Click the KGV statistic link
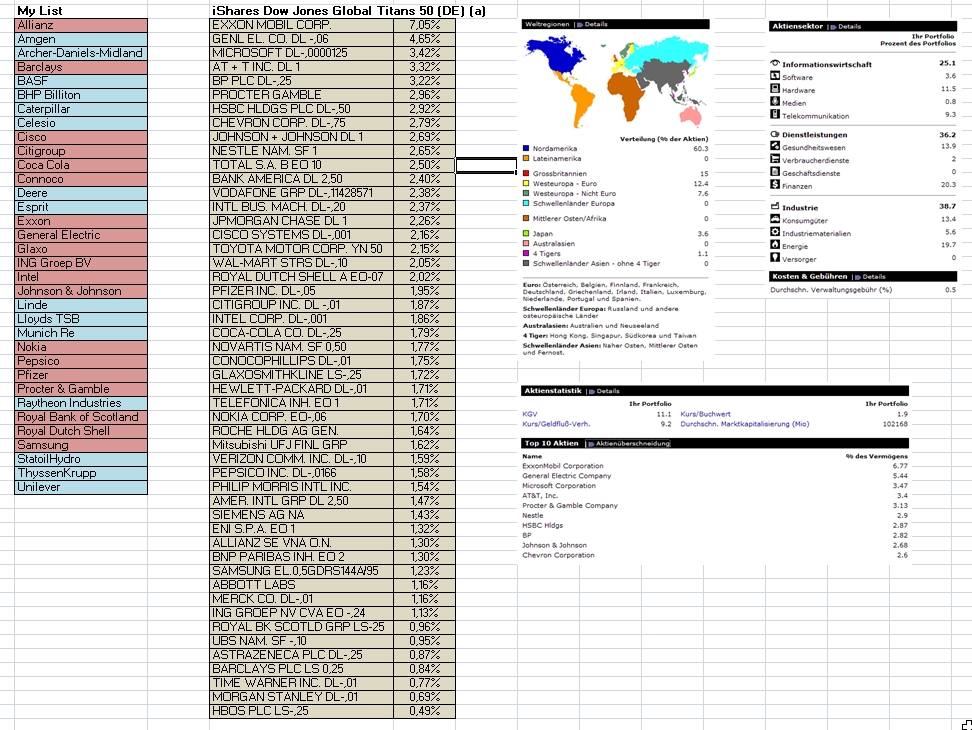This screenshot has width=972, height=730. coord(530,414)
